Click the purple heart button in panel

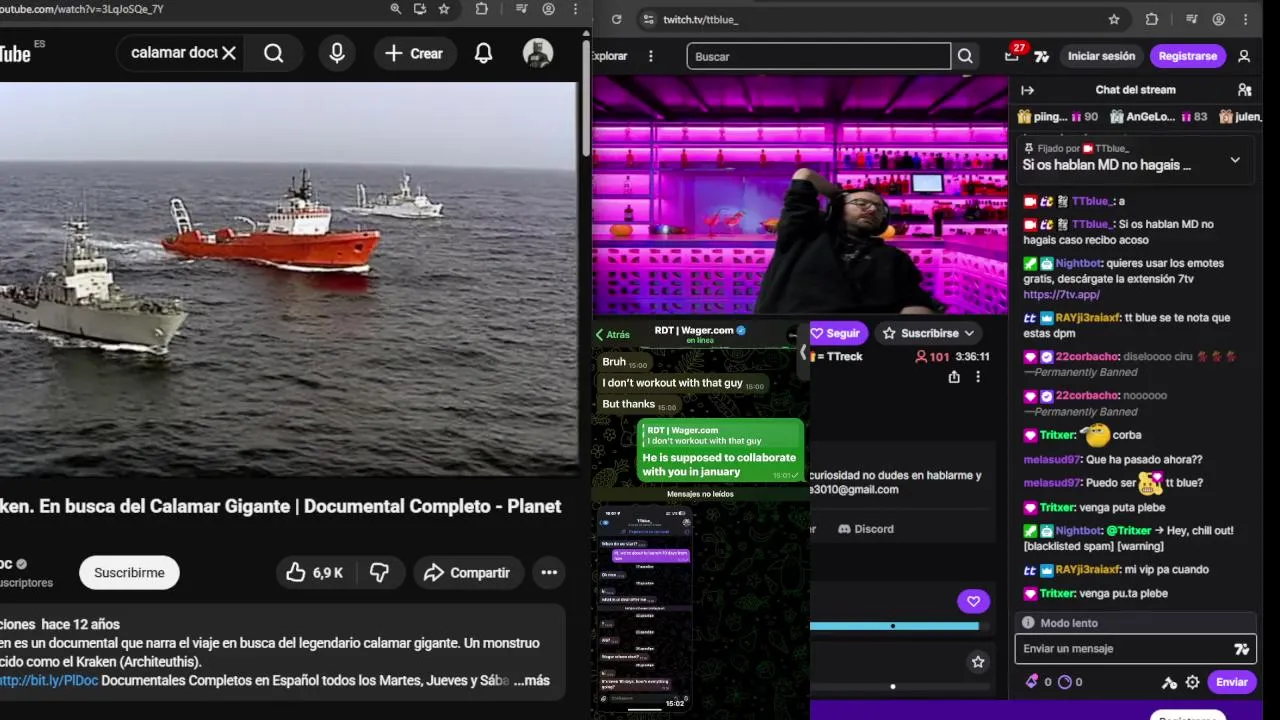(973, 601)
